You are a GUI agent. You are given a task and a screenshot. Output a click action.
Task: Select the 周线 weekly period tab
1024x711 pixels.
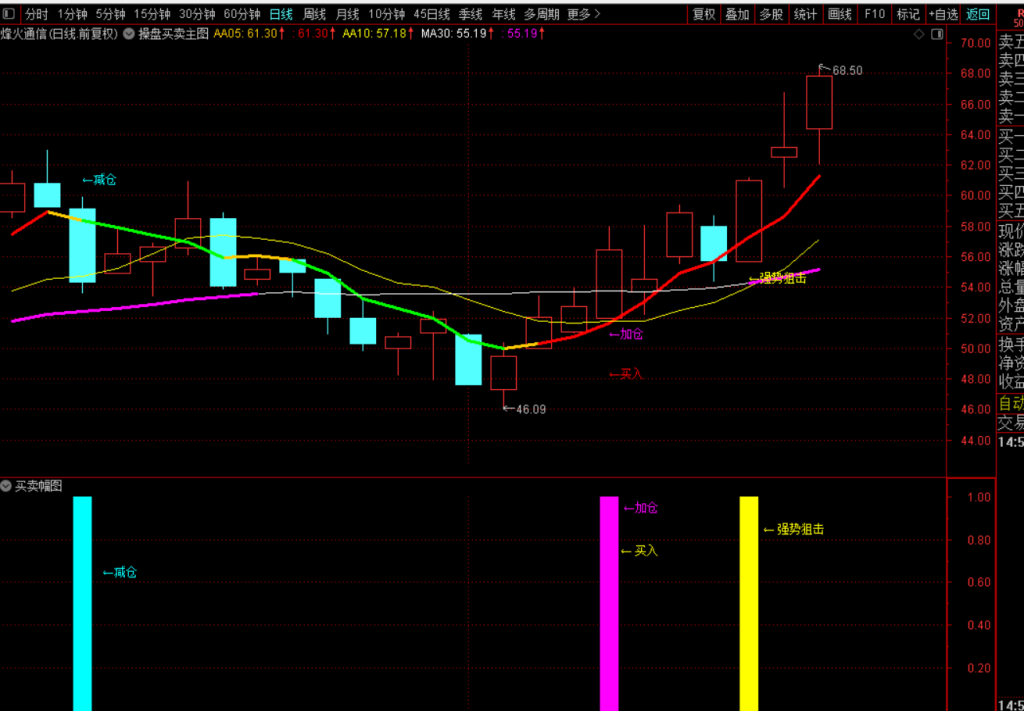314,14
